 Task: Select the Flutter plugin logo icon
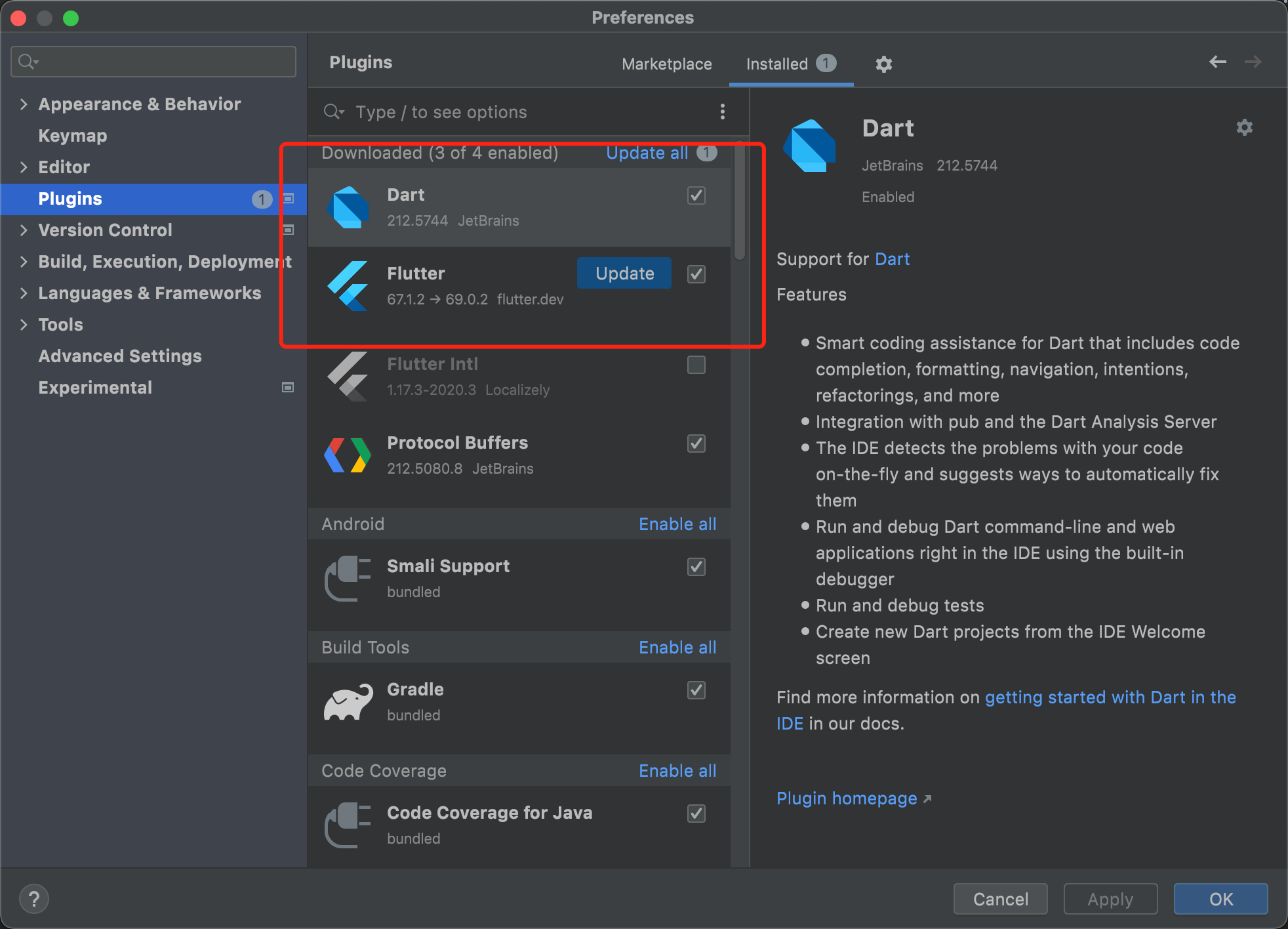348,285
